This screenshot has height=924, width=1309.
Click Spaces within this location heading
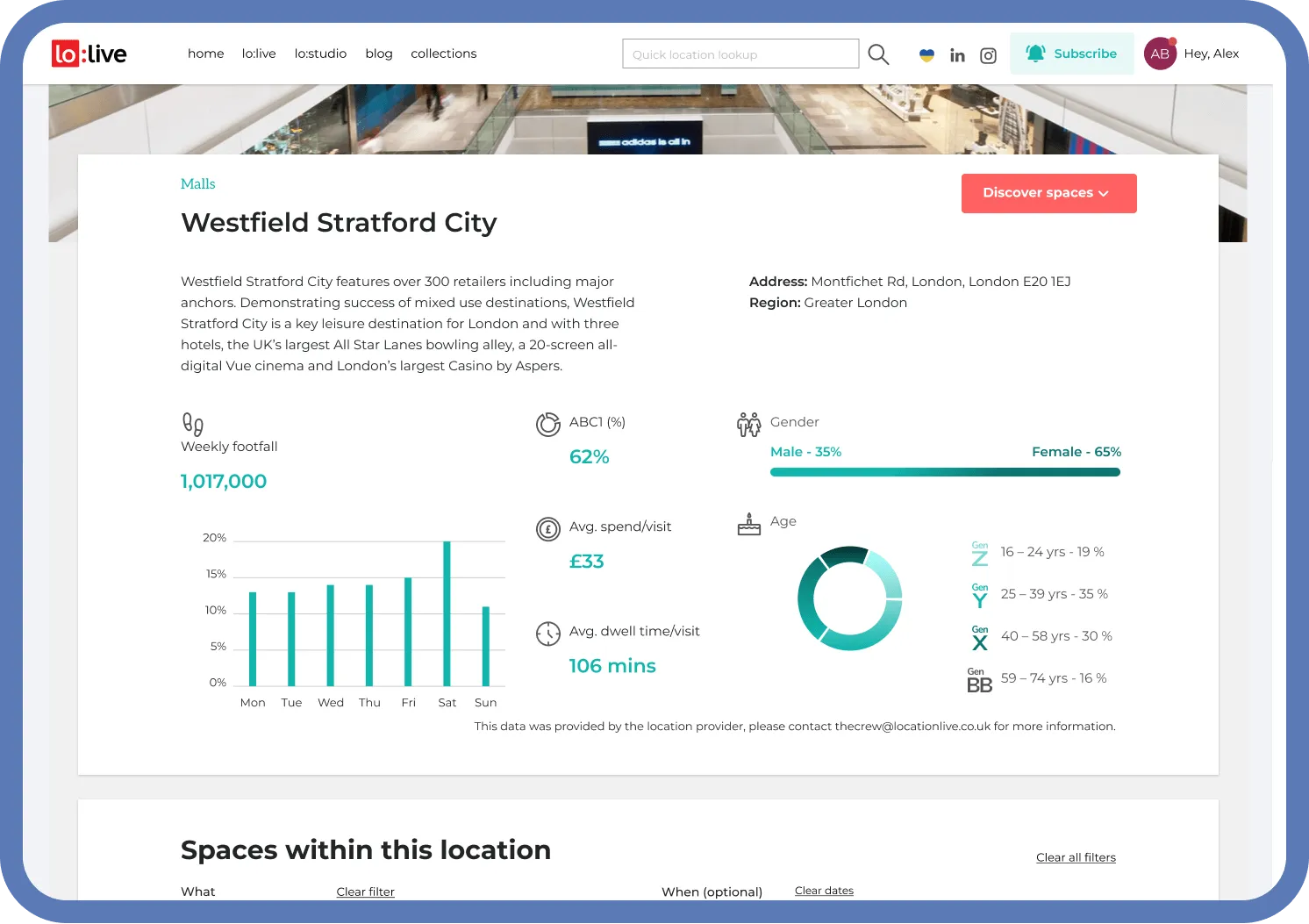click(x=366, y=850)
